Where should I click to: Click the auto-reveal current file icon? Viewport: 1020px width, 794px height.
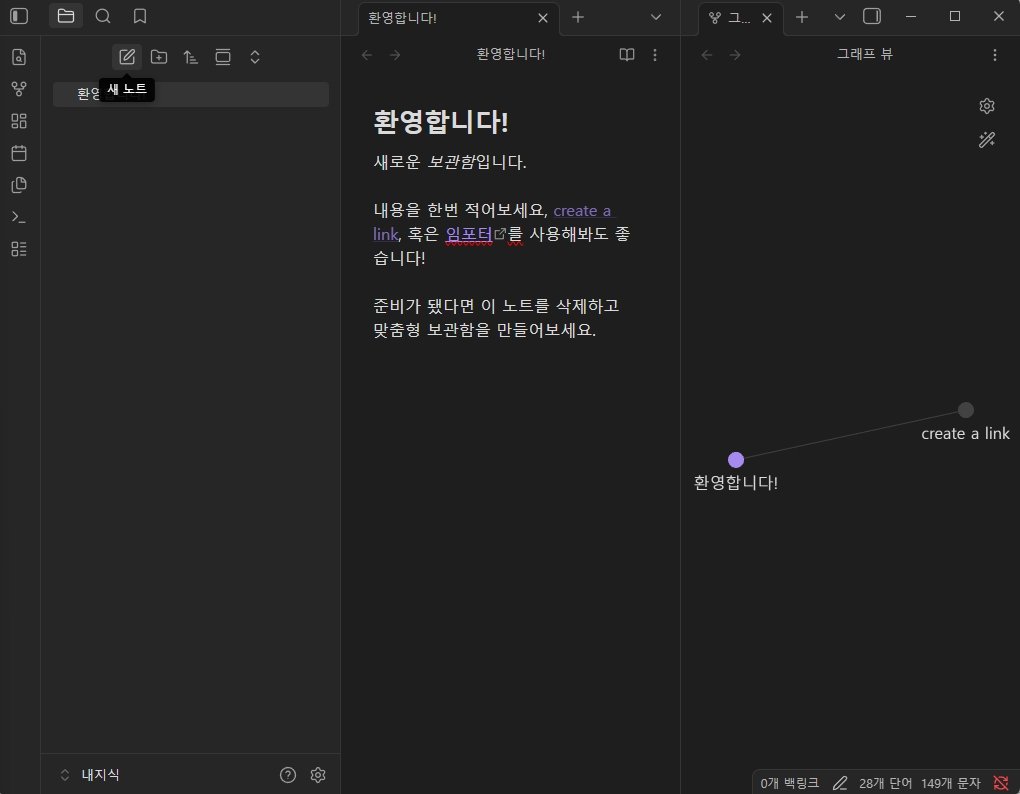click(222, 57)
